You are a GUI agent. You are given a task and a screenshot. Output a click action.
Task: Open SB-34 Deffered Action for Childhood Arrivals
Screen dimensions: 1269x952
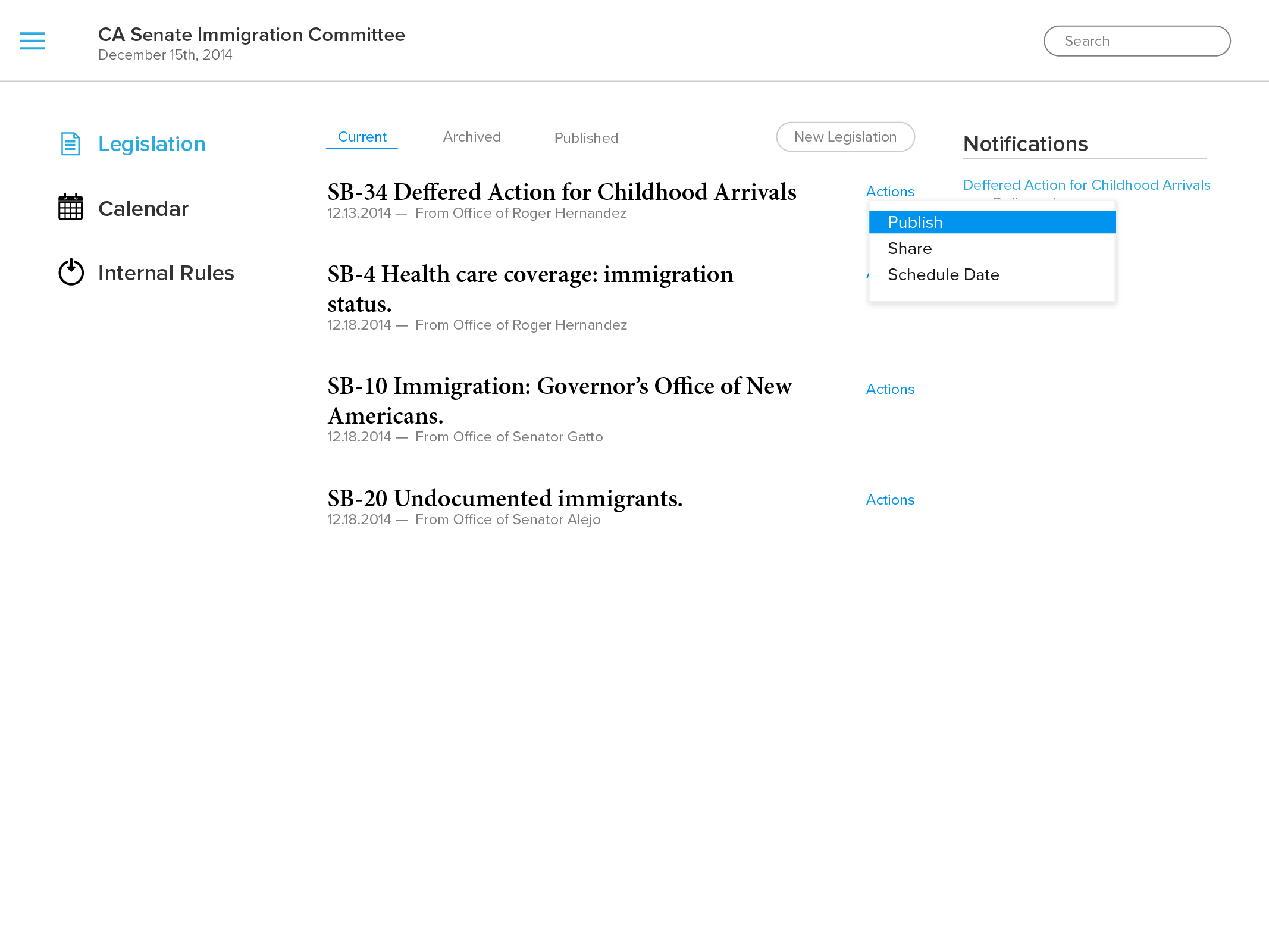pos(562,192)
